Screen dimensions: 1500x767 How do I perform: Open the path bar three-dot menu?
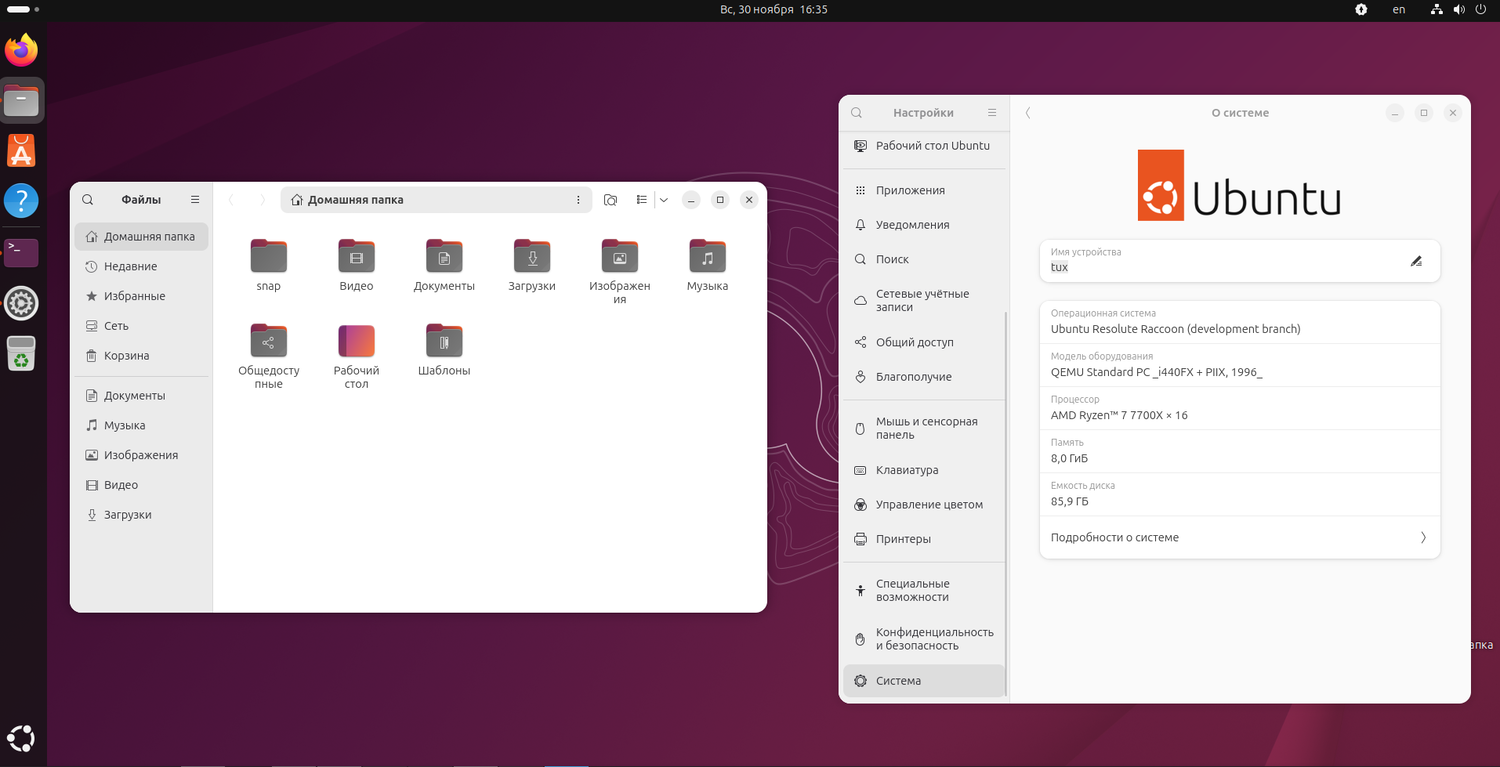pos(578,200)
